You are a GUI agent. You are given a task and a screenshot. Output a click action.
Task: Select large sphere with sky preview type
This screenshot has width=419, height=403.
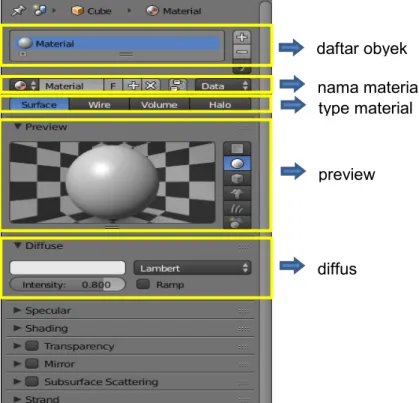point(237,222)
